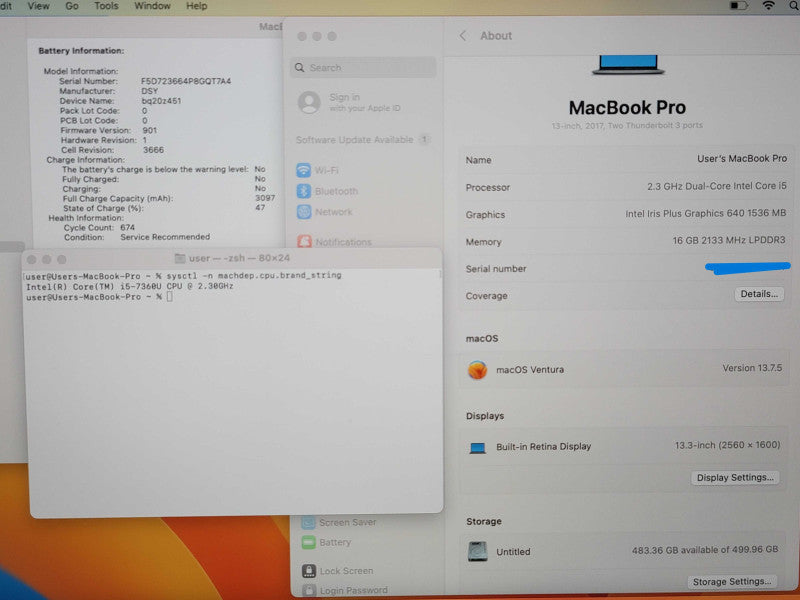Select the Bluetooth icon in sidebar
The height and width of the screenshot is (600, 800).
pyautogui.click(x=304, y=191)
